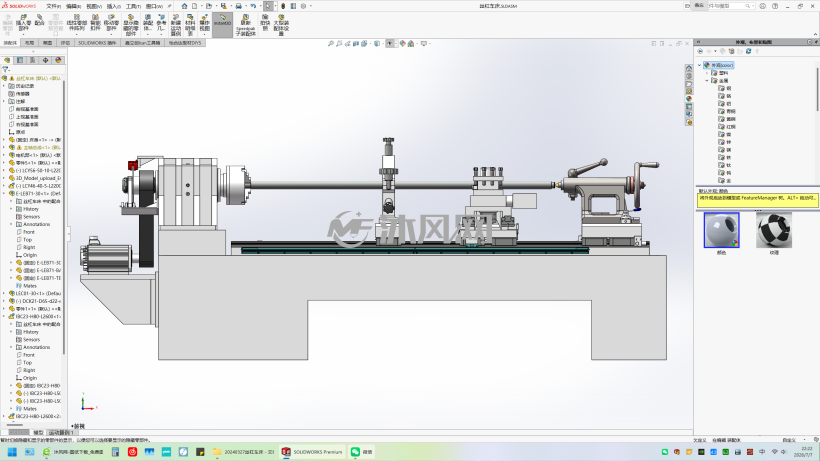Open the 文件 (File) menu
Screen dimensions: 820x461
[x=53, y=6]
